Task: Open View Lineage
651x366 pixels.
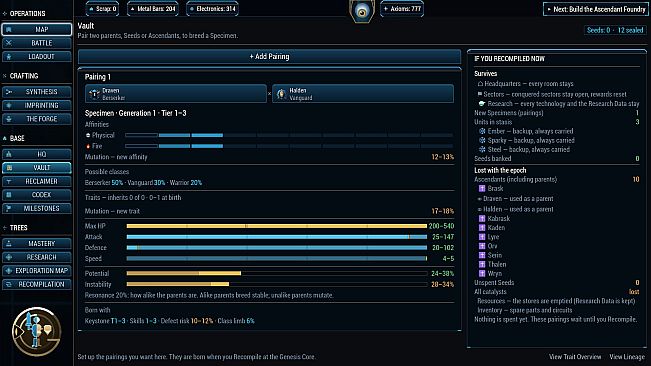Action: tap(627, 357)
